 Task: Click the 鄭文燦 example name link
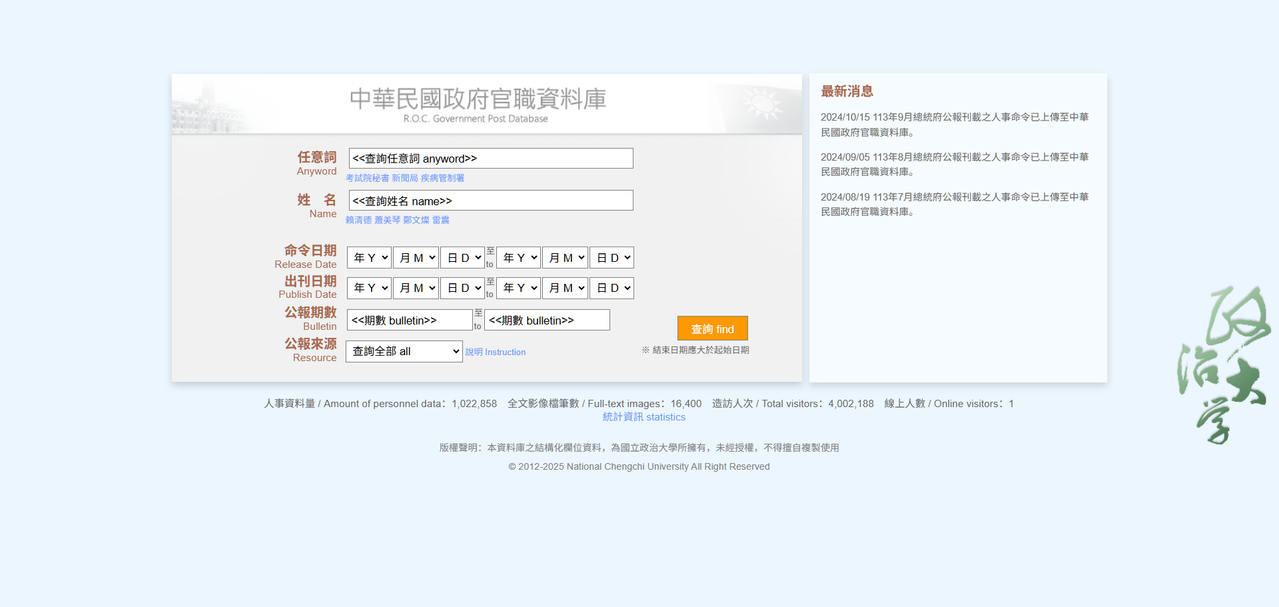pyautogui.click(x=416, y=220)
